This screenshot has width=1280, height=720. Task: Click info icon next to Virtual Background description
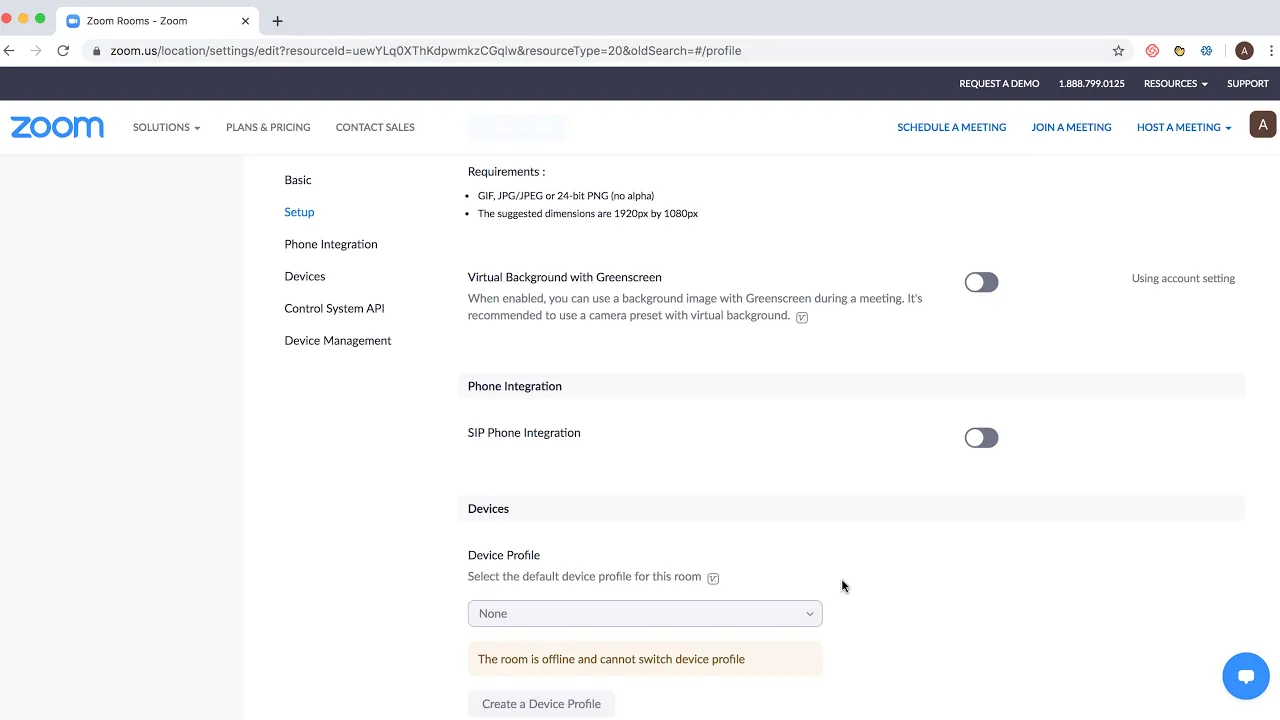point(802,317)
